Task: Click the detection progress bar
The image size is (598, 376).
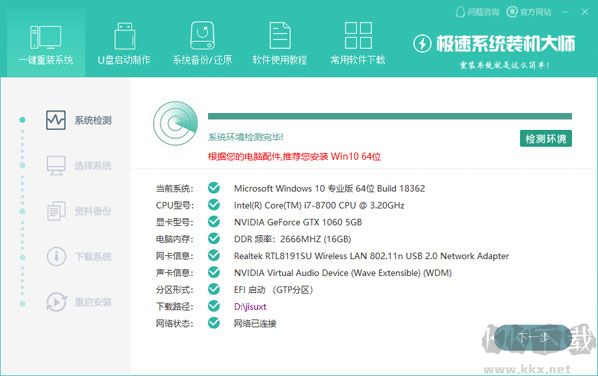Action: coord(390,116)
